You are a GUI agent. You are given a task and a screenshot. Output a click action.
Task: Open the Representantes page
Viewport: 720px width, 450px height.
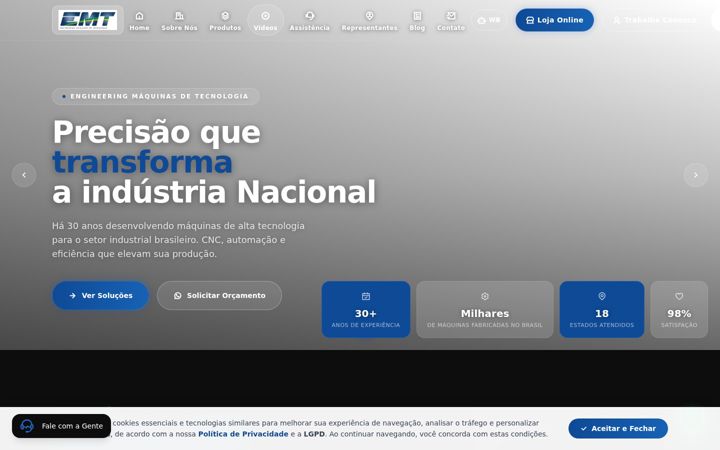tap(370, 21)
